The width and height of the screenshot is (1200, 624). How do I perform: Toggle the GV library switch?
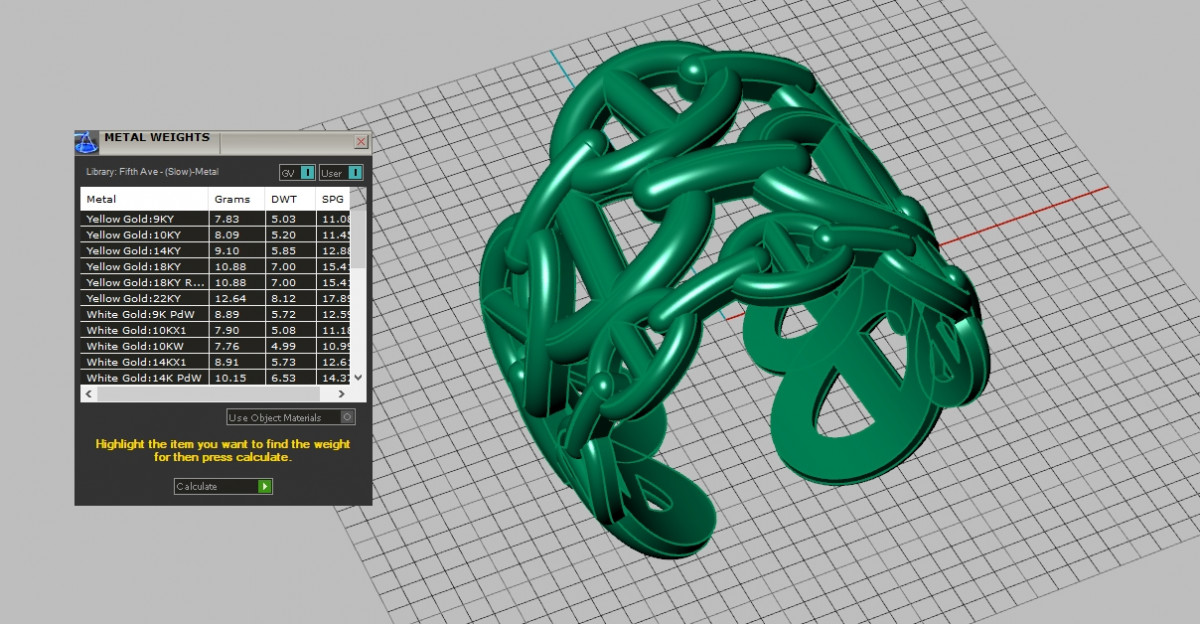[307, 173]
